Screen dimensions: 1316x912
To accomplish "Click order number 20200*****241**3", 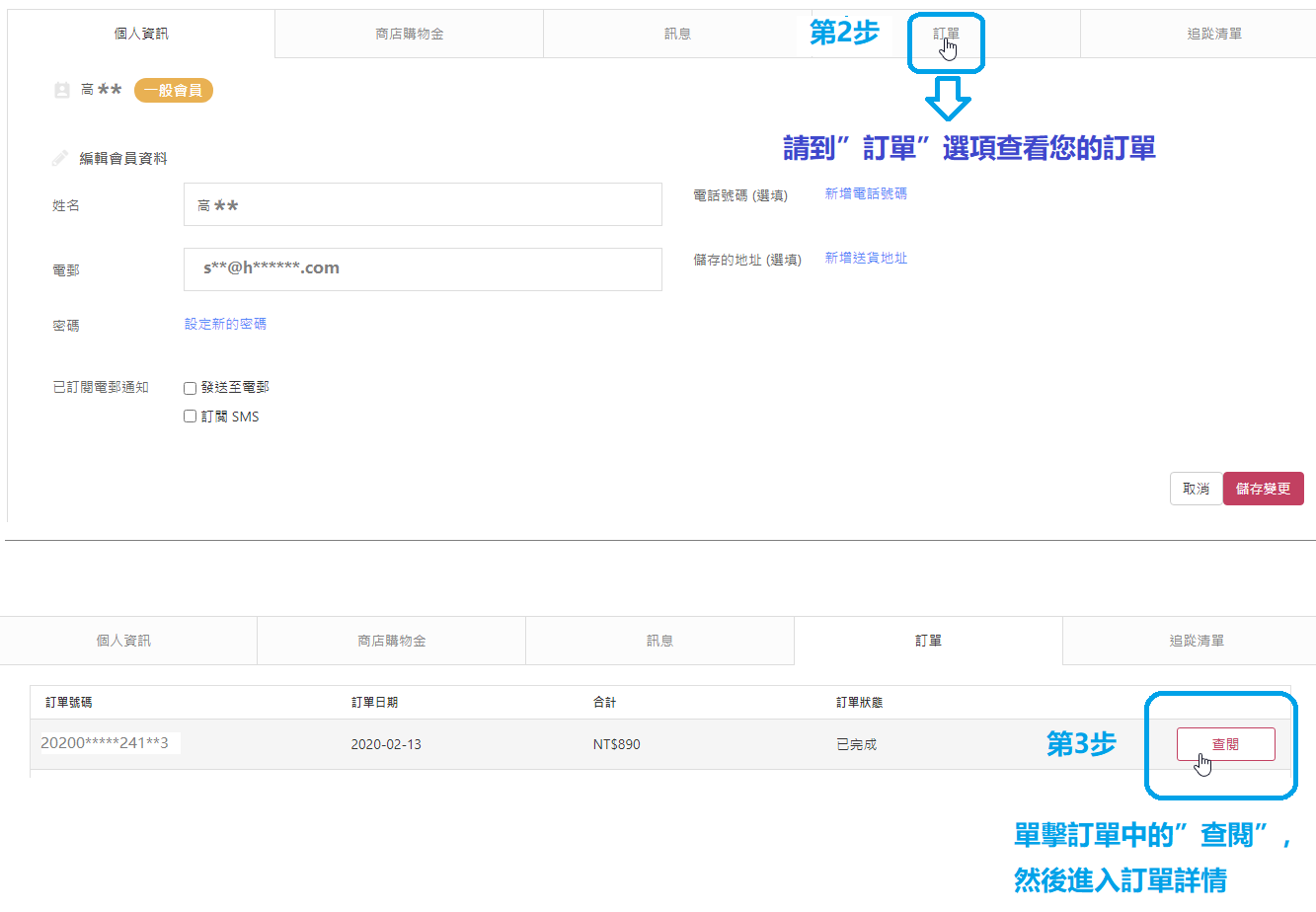I will tap(105, 743).
